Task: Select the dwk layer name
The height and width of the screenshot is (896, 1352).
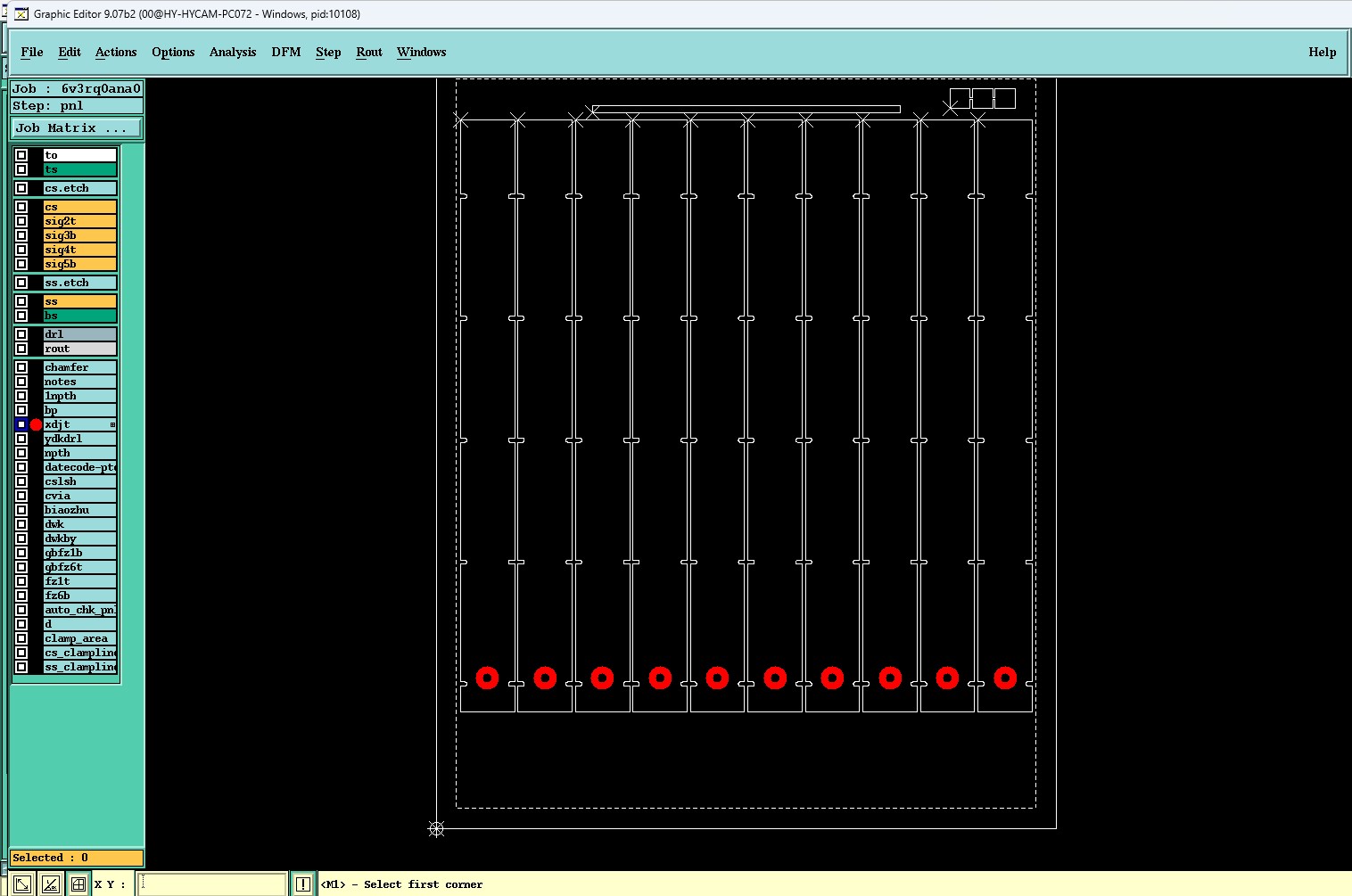Action: (80, 524)
